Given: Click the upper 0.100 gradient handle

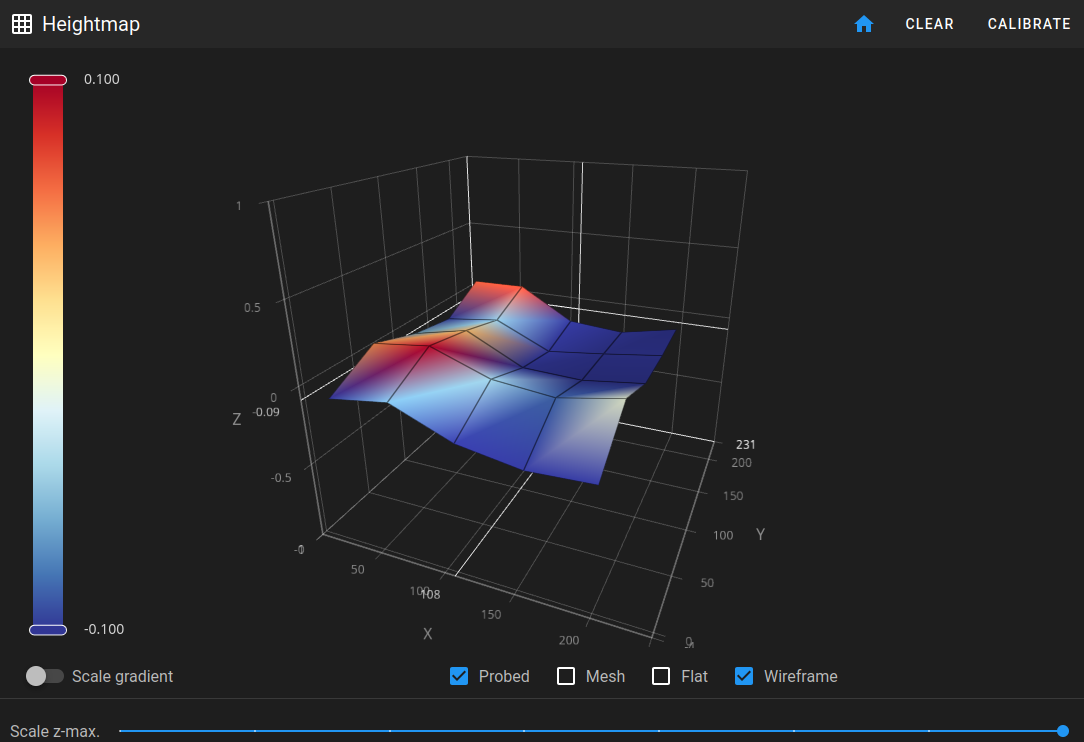Looking at the screenshot, I should [x=48, y=80].
